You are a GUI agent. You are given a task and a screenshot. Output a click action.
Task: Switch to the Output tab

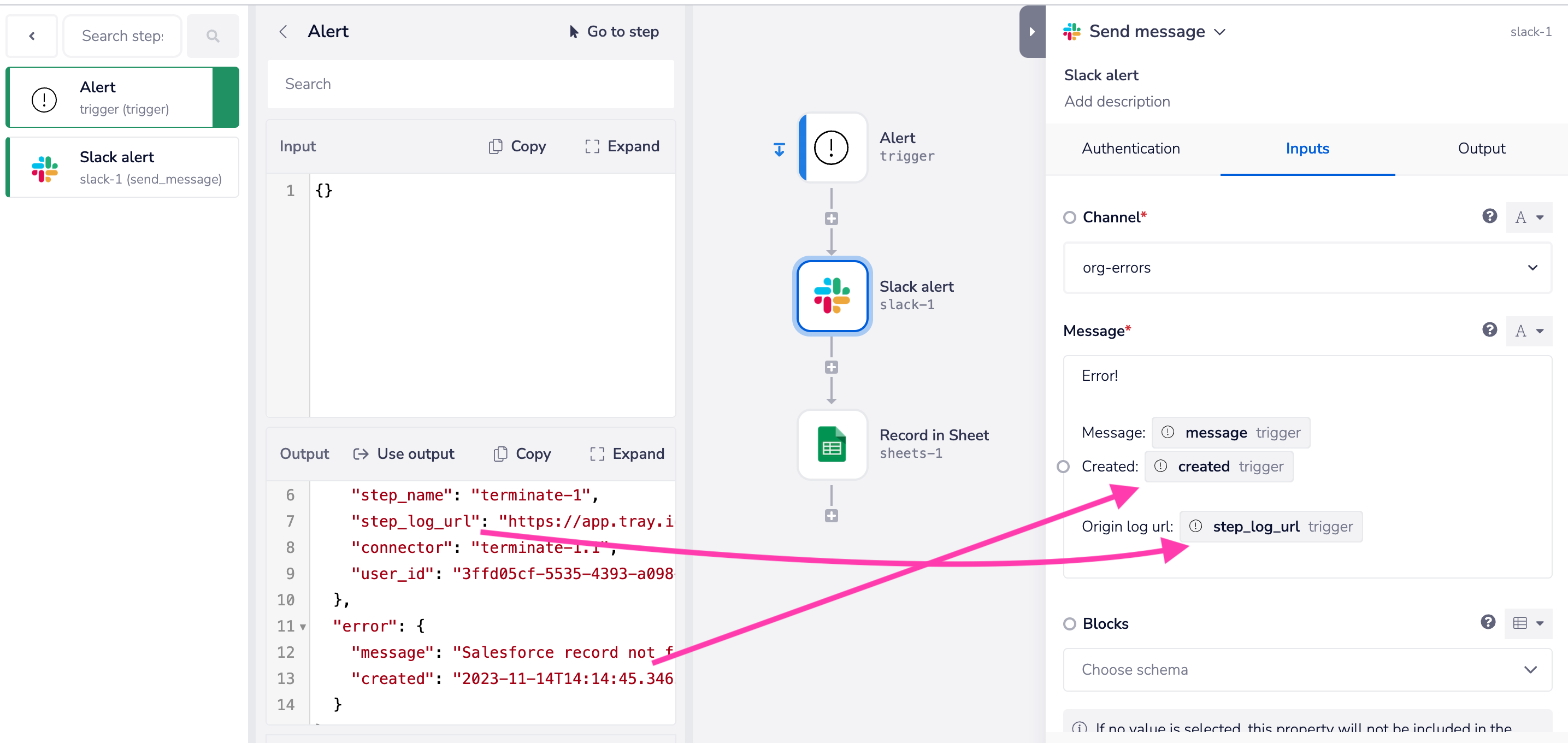point(1481,149)
